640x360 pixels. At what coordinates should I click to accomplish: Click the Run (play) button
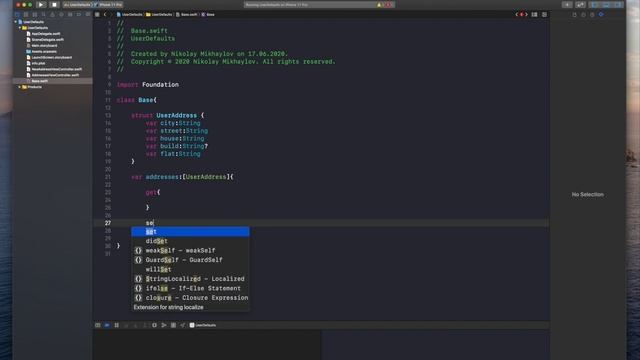tap(41, 4)
